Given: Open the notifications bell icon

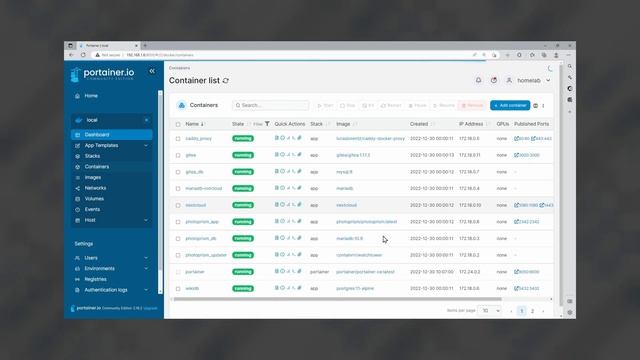Looking at the screenshot, I should 478,80.
